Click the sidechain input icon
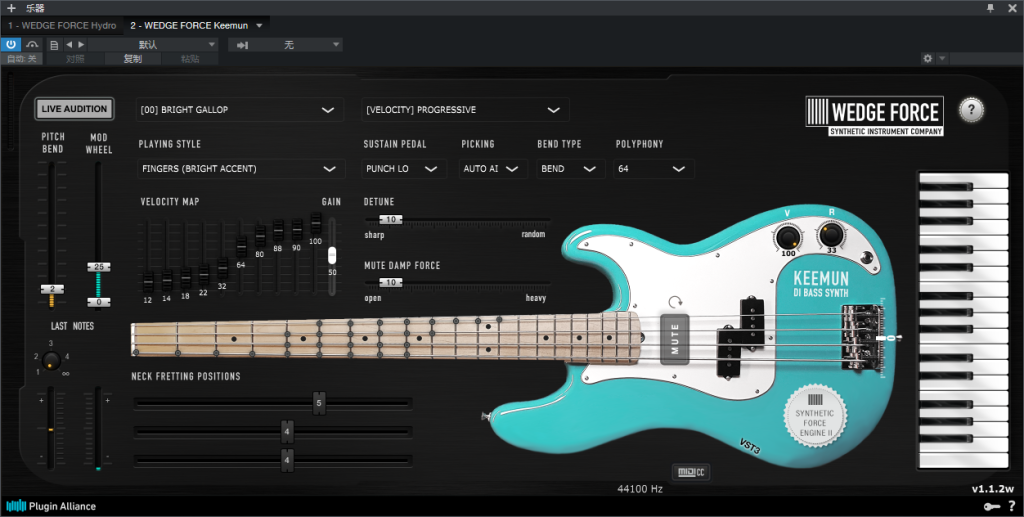 click(242, 45)
